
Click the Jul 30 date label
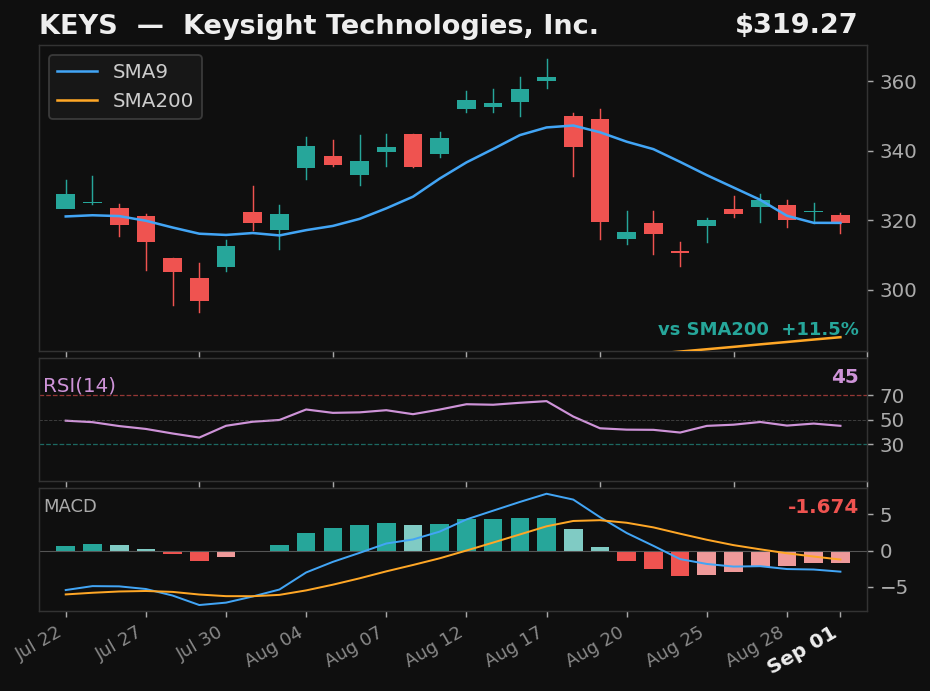click(x=199, y=644)
